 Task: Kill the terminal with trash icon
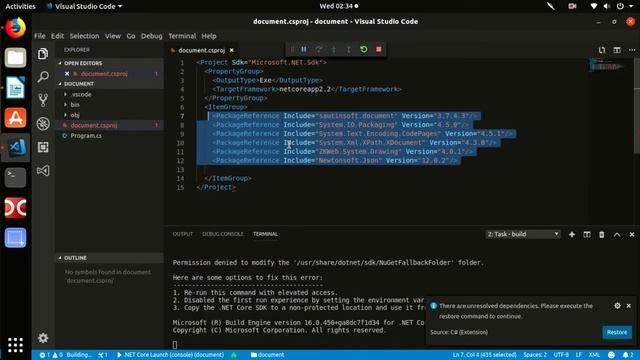point(602,234)
